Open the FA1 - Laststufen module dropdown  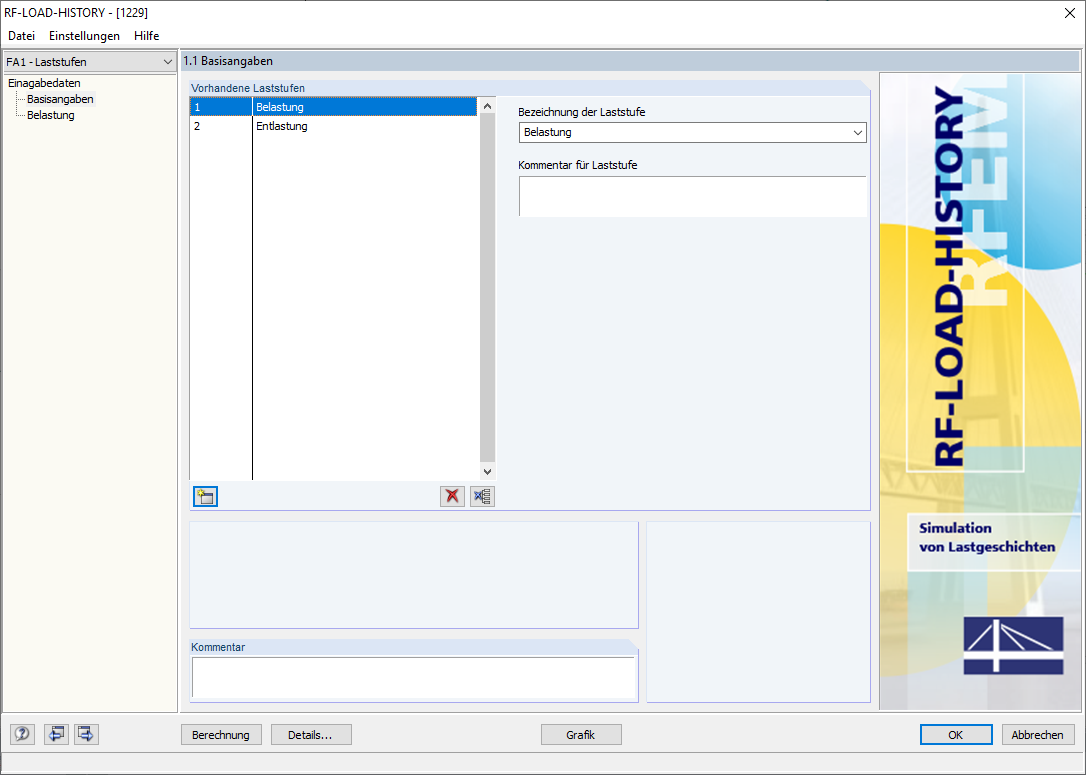170,61
